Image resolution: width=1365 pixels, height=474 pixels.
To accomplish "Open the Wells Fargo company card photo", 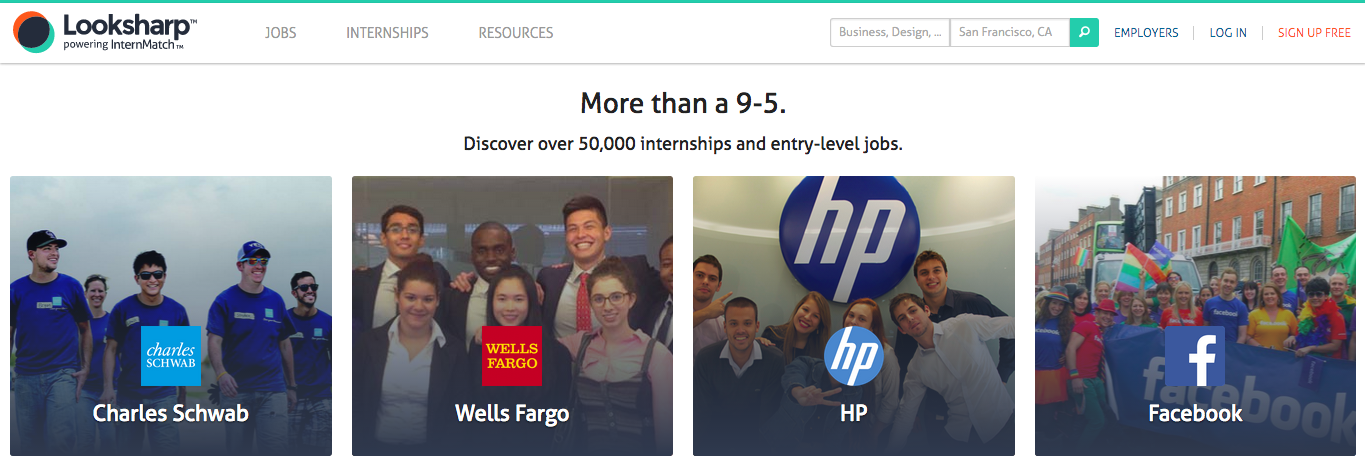I will (512, 316).
